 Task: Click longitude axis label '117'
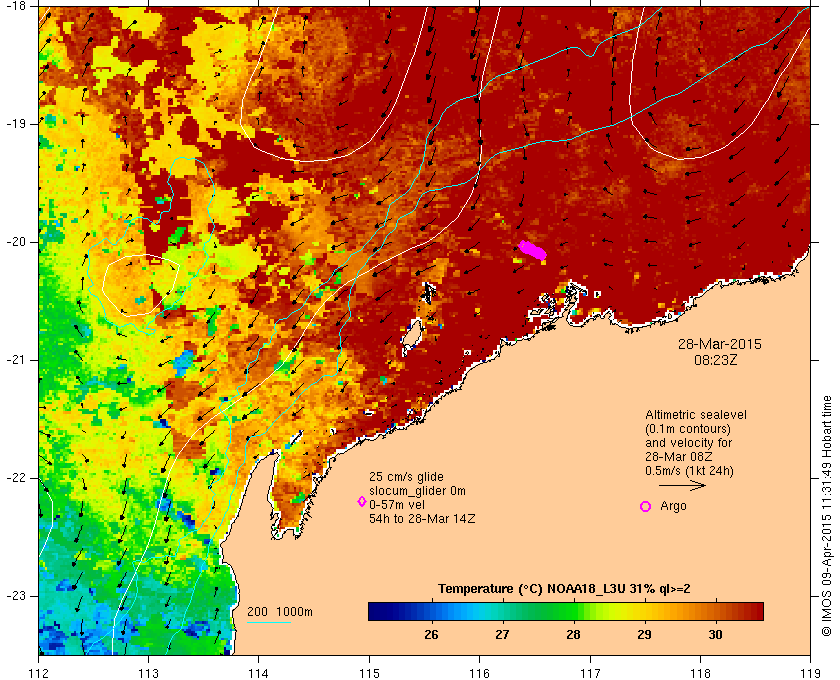pos(590,673)
